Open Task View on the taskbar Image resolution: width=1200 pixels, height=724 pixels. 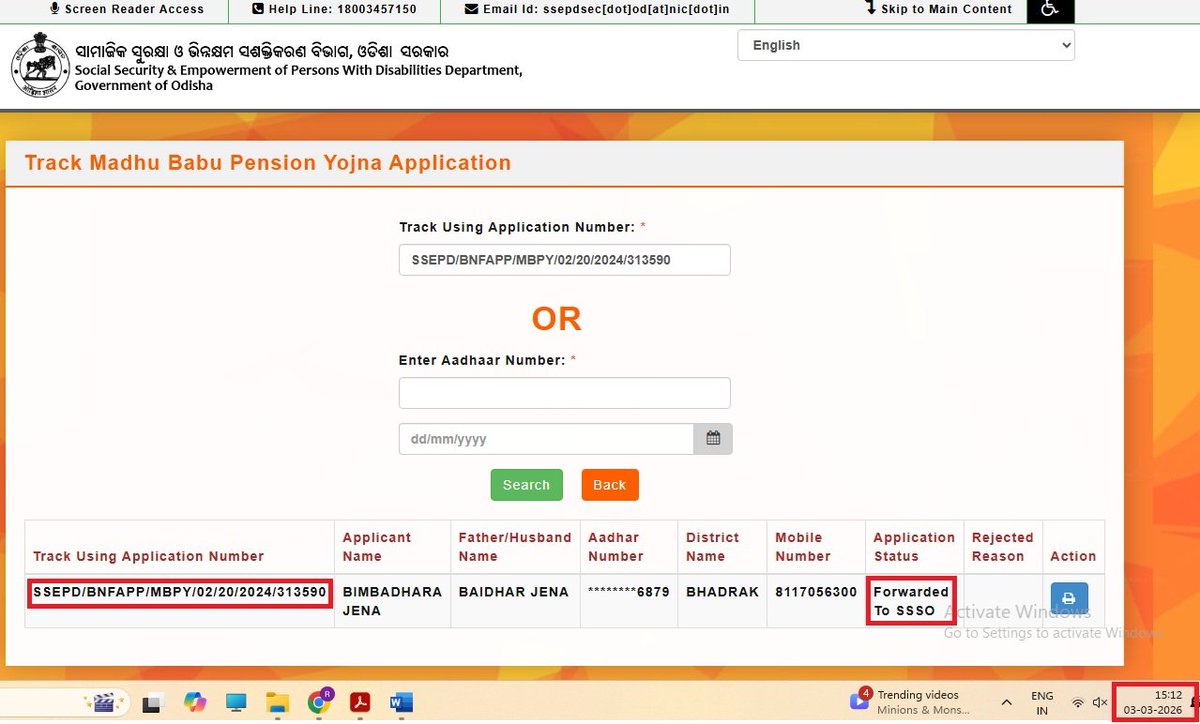153,702
